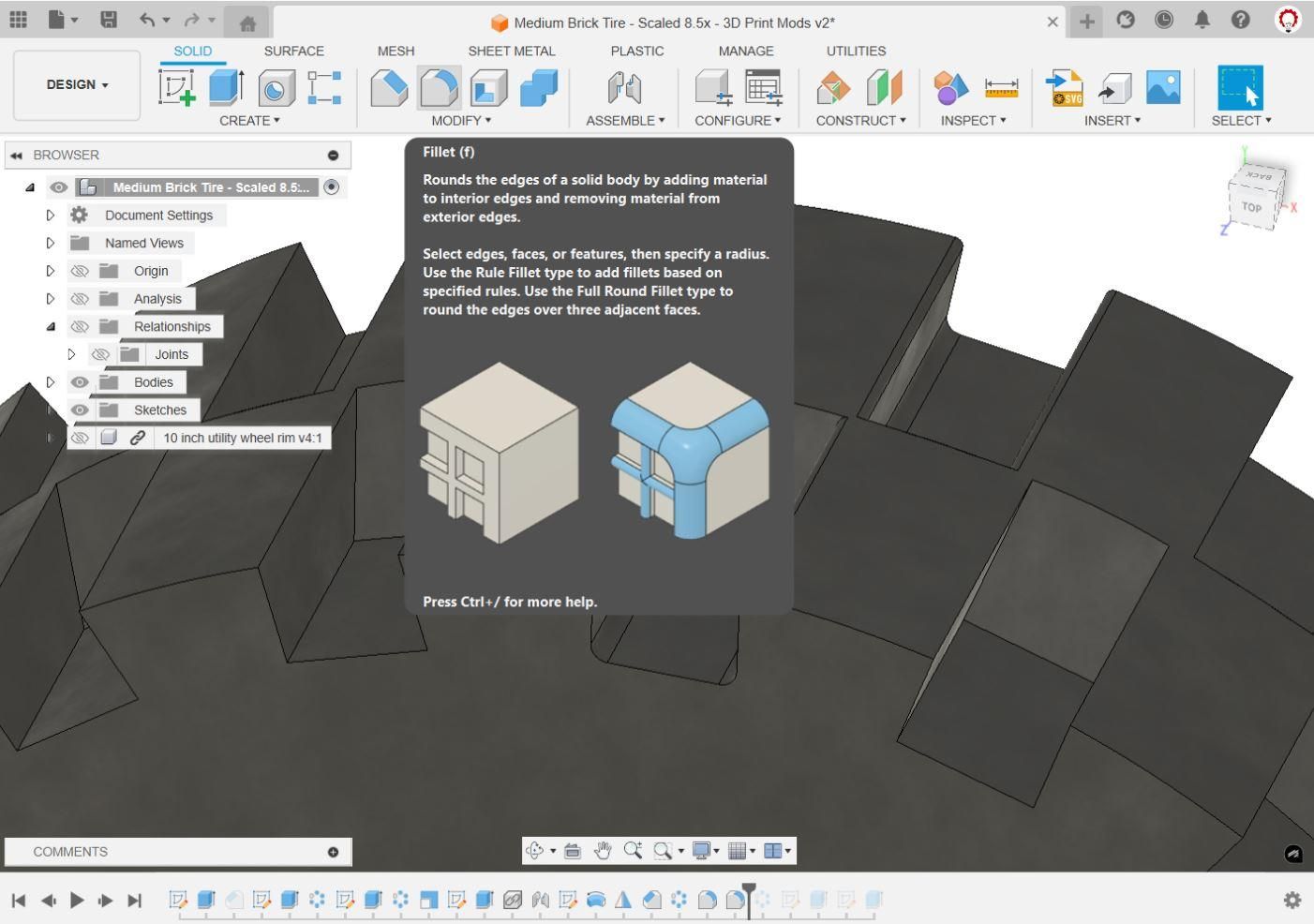Select the Combine tool
Image resolution: width=1314 pixels, height=924 pixels.
tap(538, 88)
